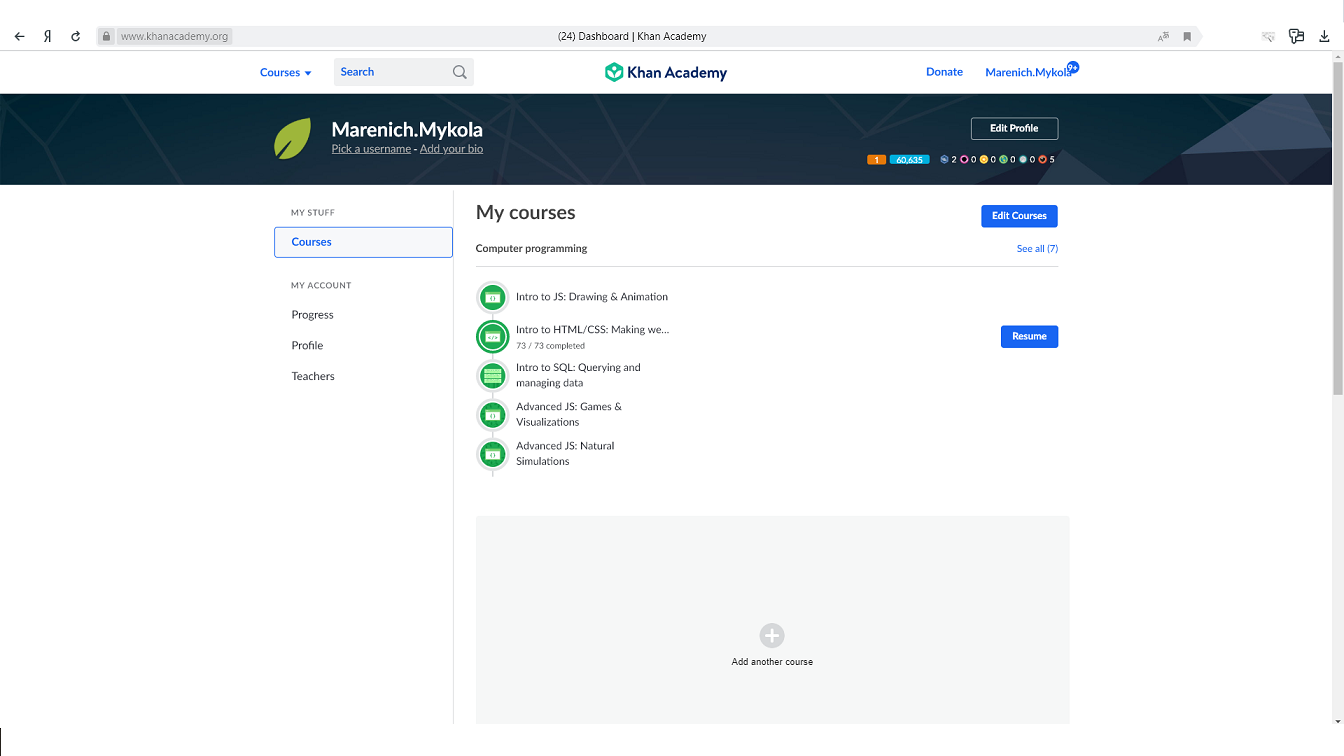Open browser downloads icon
This screenshot has height=756, width=1344.
click(x=1325, y=36)
